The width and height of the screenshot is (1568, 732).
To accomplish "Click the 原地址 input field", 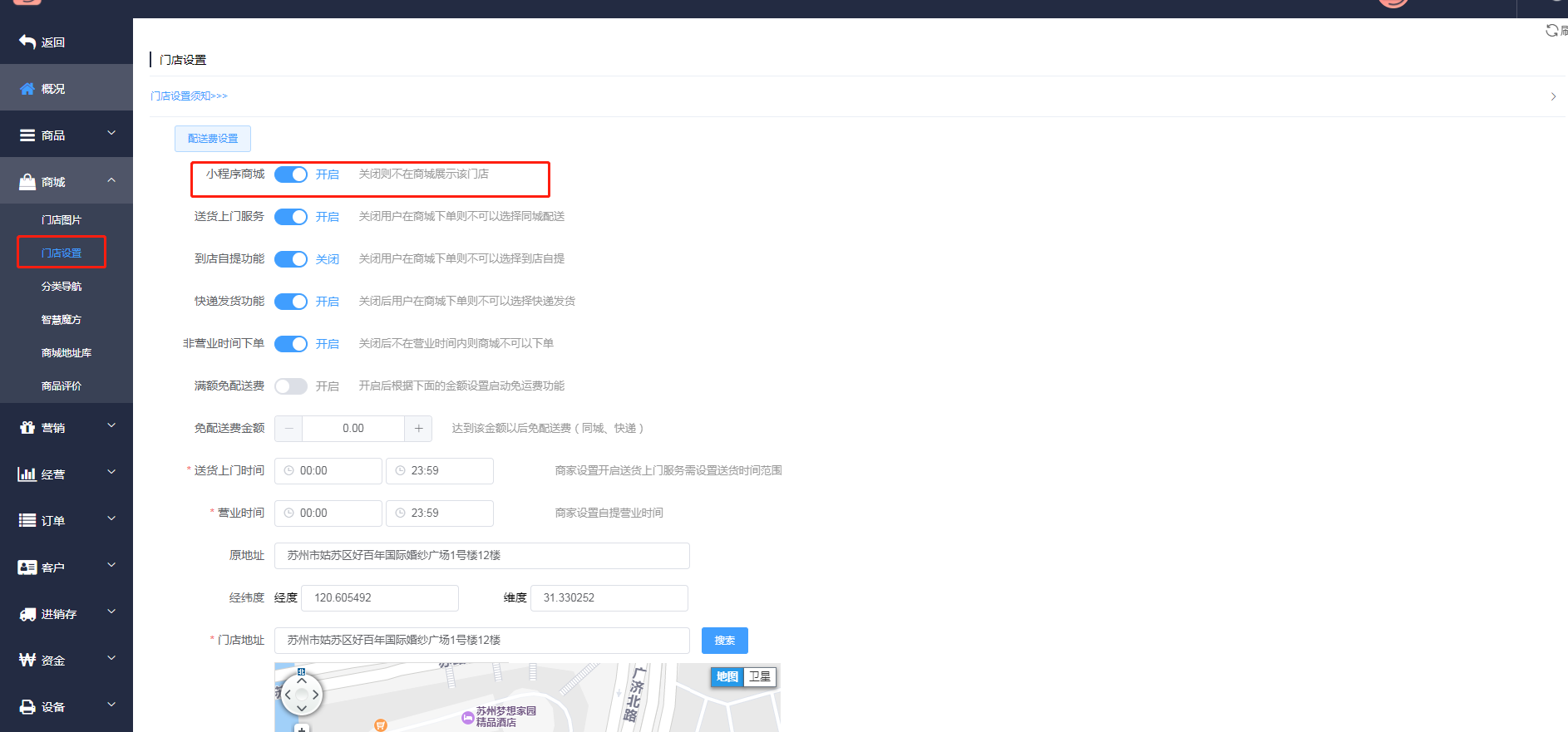I will coord(482,556).
